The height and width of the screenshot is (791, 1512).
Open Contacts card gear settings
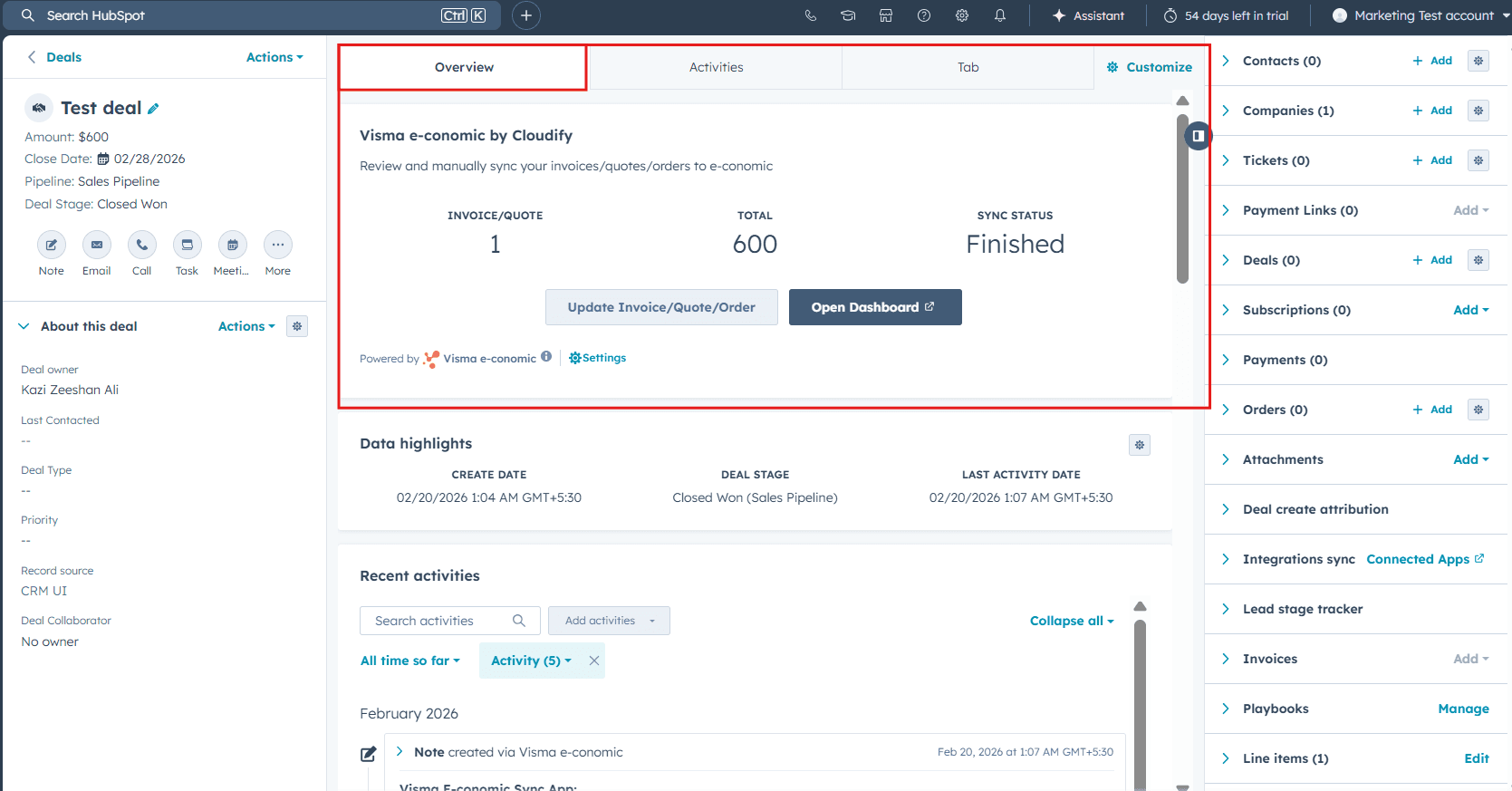[x=1478, y=61]
